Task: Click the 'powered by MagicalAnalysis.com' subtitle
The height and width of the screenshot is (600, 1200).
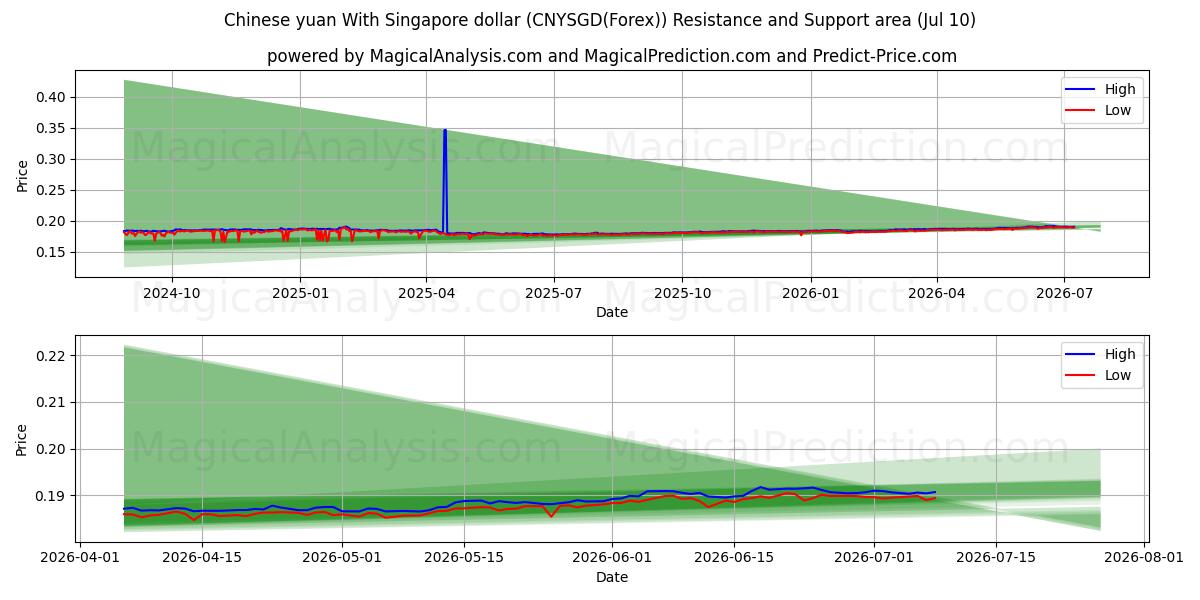Action: tap(612, 56)
